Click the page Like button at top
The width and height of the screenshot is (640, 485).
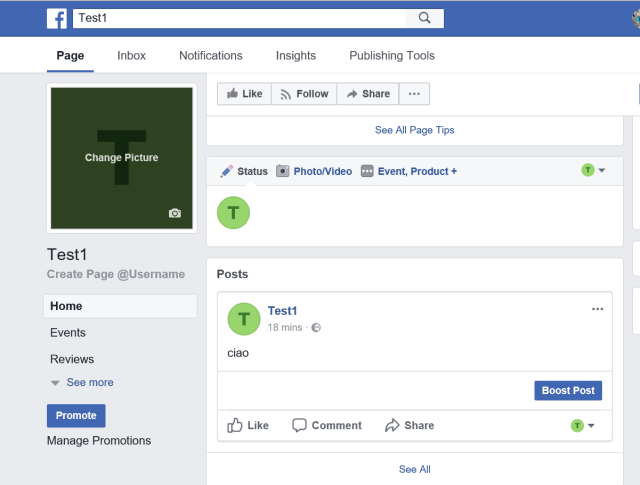pos(244,94)
